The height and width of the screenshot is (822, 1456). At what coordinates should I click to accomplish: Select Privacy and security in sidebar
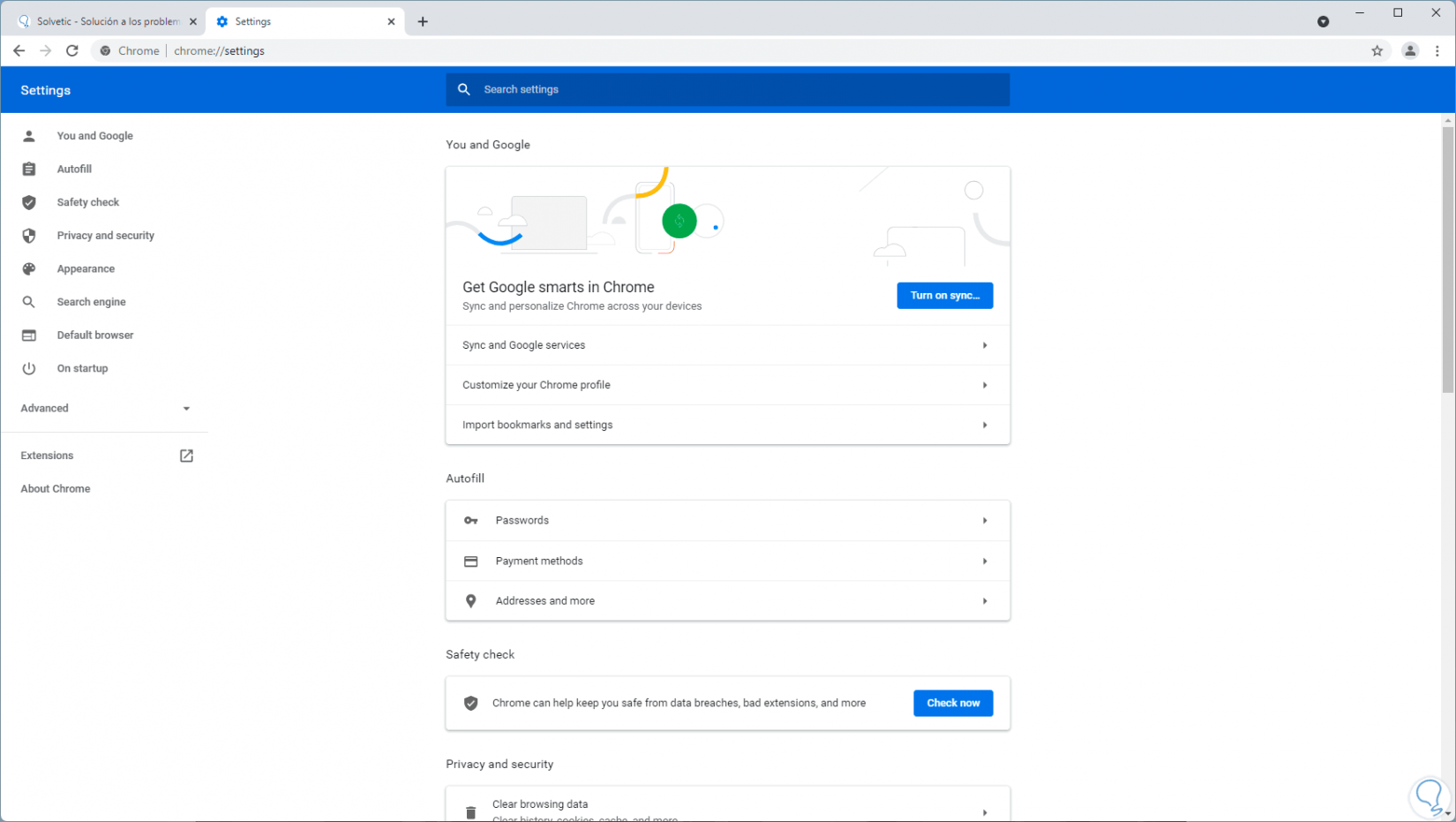click(106, 236)
